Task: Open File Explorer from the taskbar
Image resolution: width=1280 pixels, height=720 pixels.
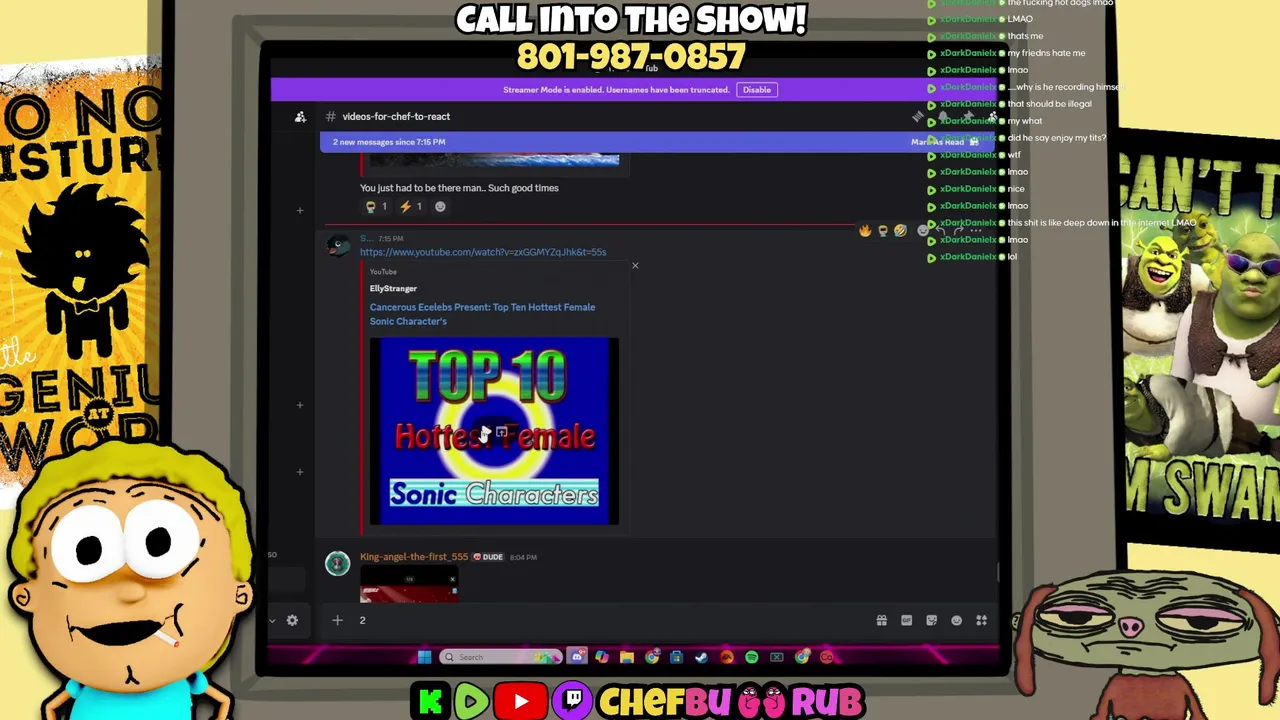Action: (627, 657)
